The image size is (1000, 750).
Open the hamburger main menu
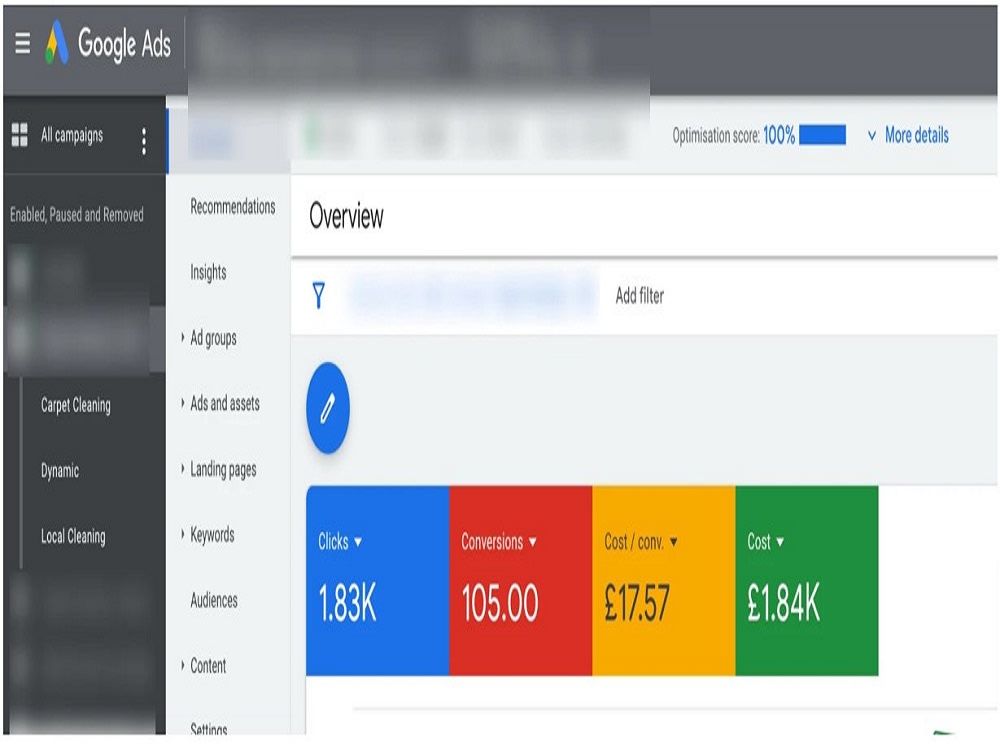point(22,43)
